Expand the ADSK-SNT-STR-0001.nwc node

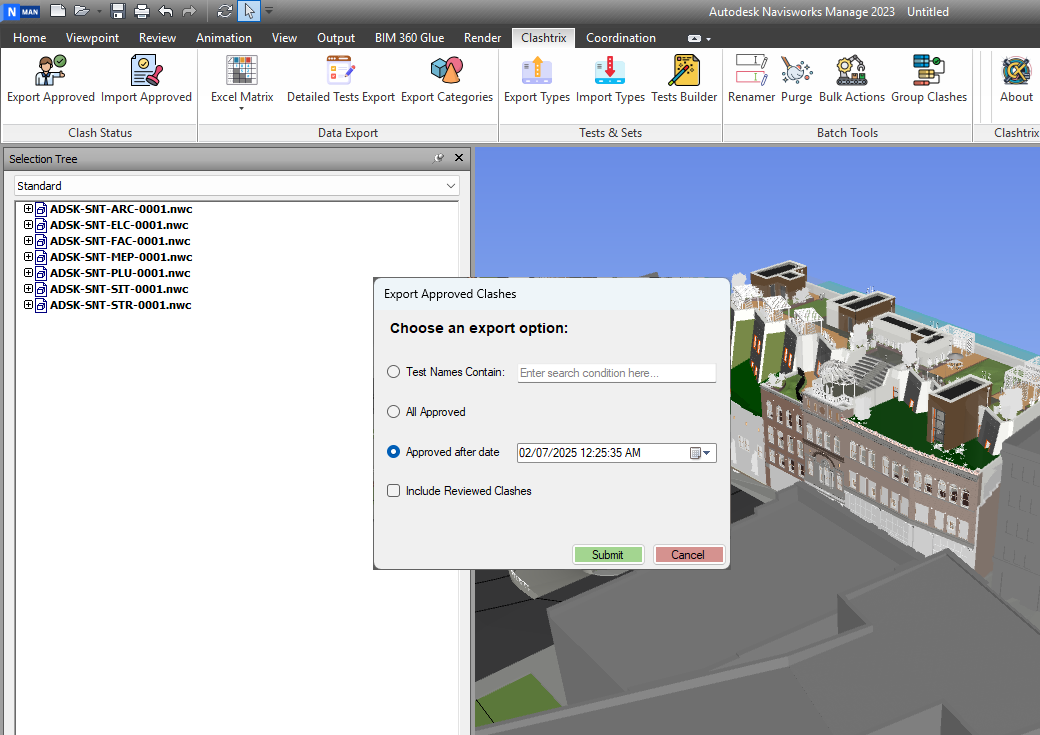pos(28,304)
